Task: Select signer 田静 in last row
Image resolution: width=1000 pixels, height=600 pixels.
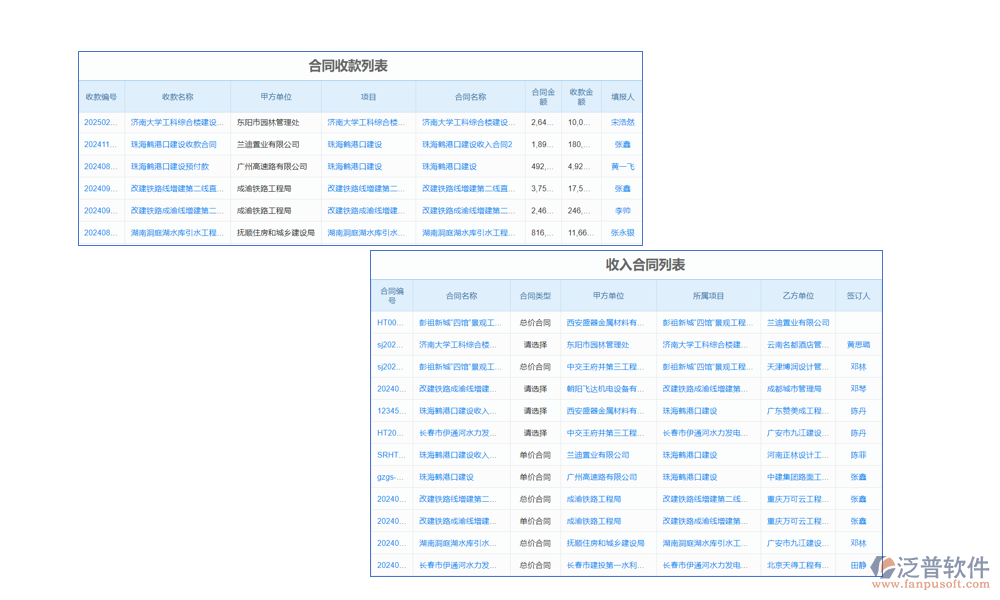Action: (858, 564)
